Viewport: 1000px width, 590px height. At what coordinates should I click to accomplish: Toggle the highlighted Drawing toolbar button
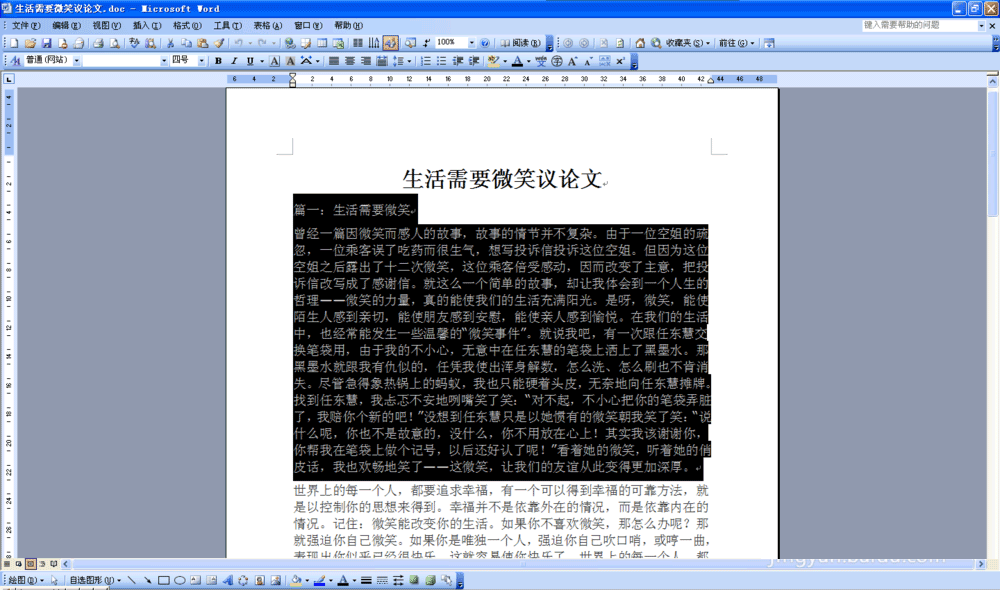390,43
